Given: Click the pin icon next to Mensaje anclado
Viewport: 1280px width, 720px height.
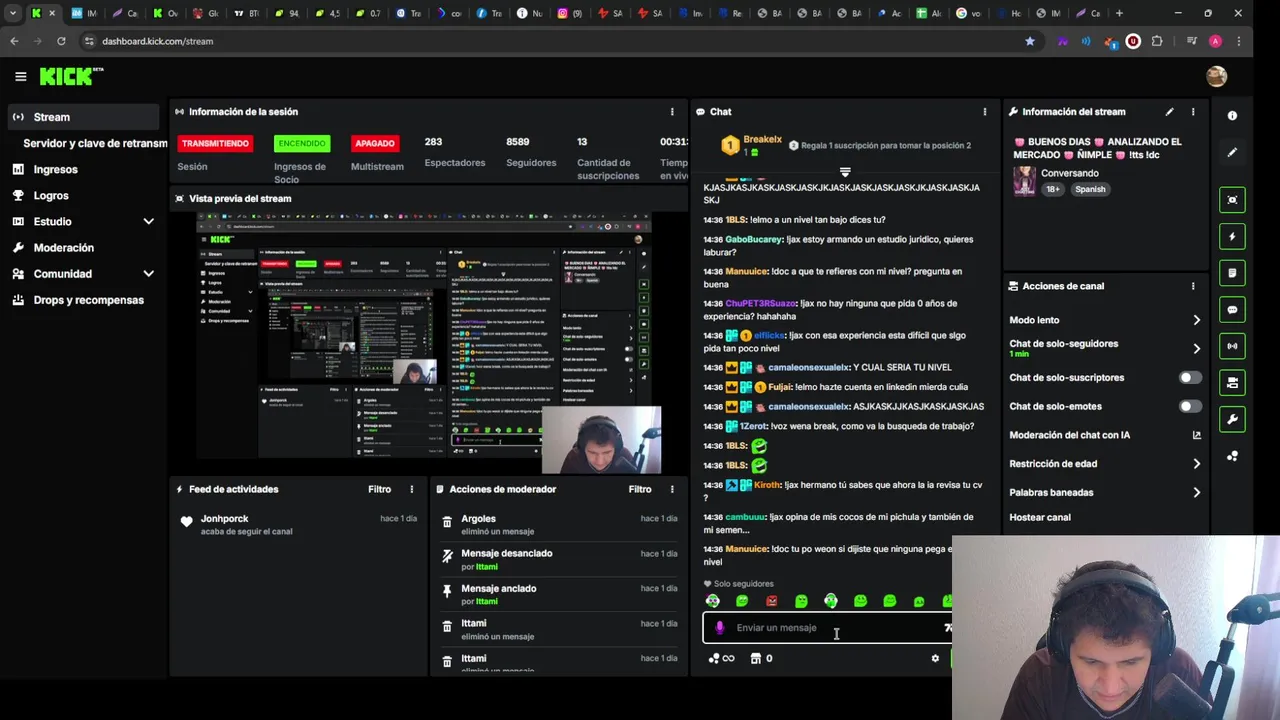Looking at the screenshot, I should 447,591.
